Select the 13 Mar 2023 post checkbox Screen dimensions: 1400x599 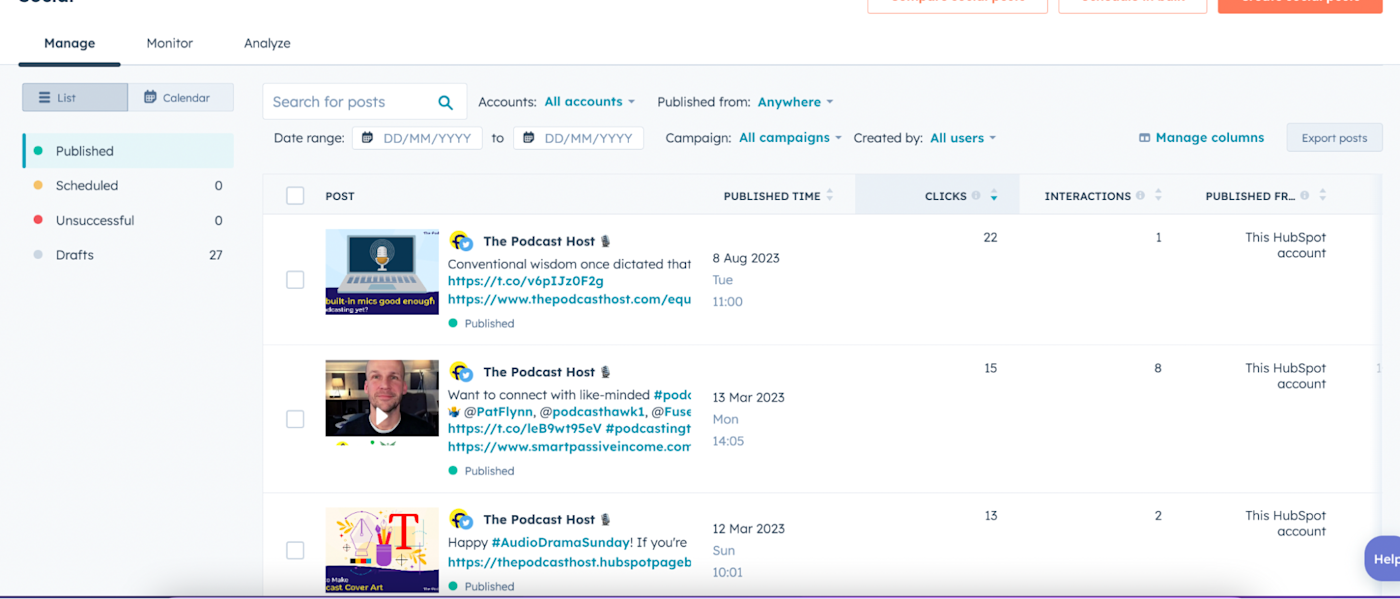(x=295, y=419)
